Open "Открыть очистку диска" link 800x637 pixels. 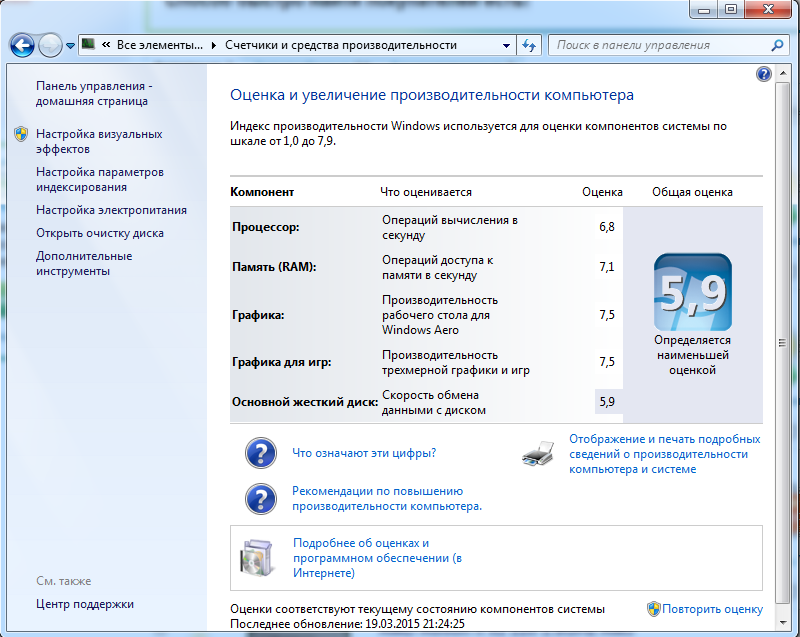[x=99, y=233]
